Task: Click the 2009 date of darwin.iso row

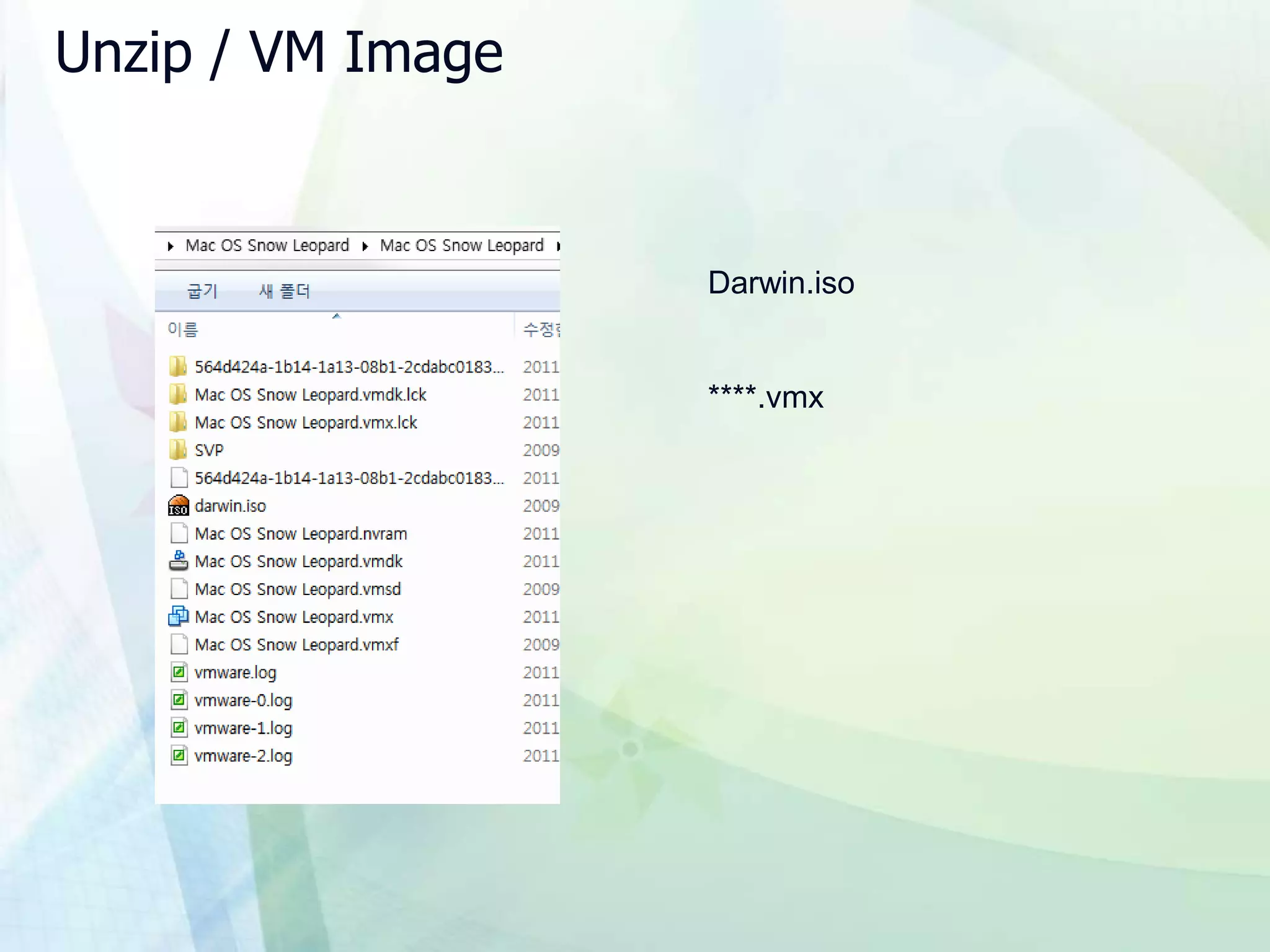Action: tap(541, 506)
